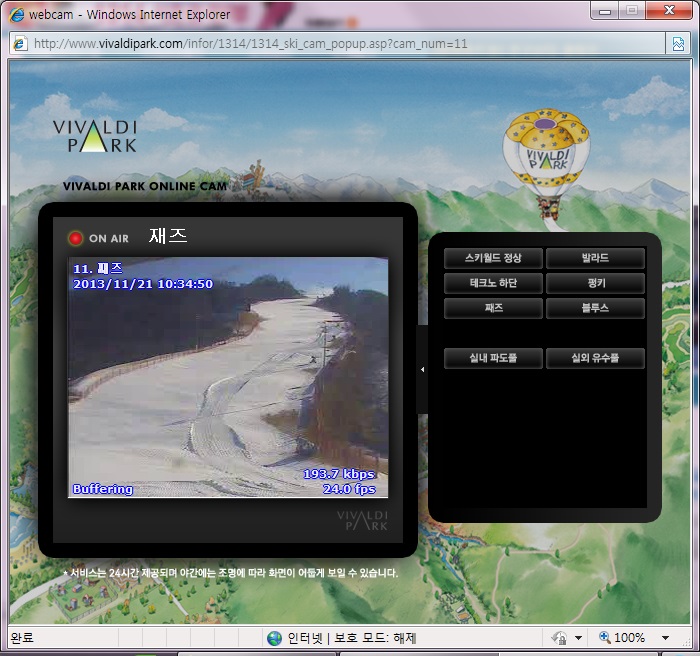
Task: Click the IE page icon in address bar
Action: [x=20, y=44]
